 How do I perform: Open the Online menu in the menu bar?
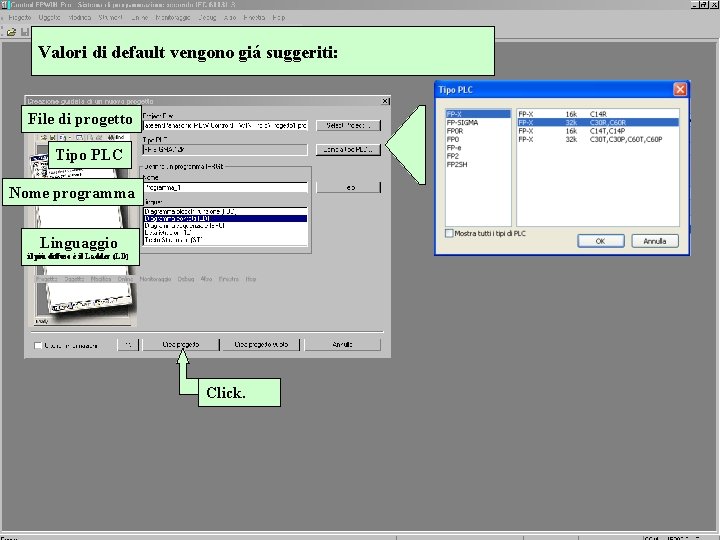140,17
